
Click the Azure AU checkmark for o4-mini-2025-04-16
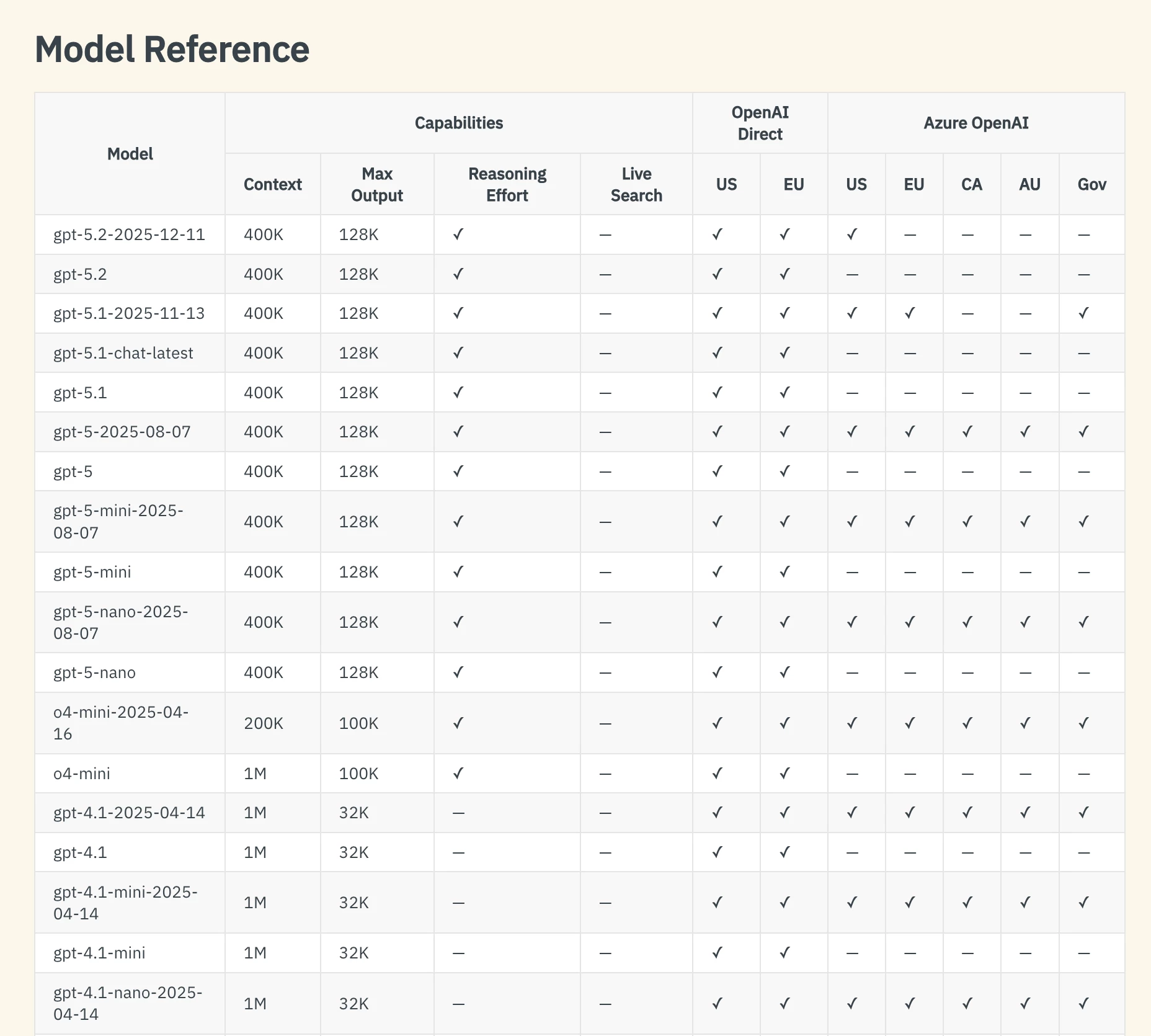point(1025,723)
